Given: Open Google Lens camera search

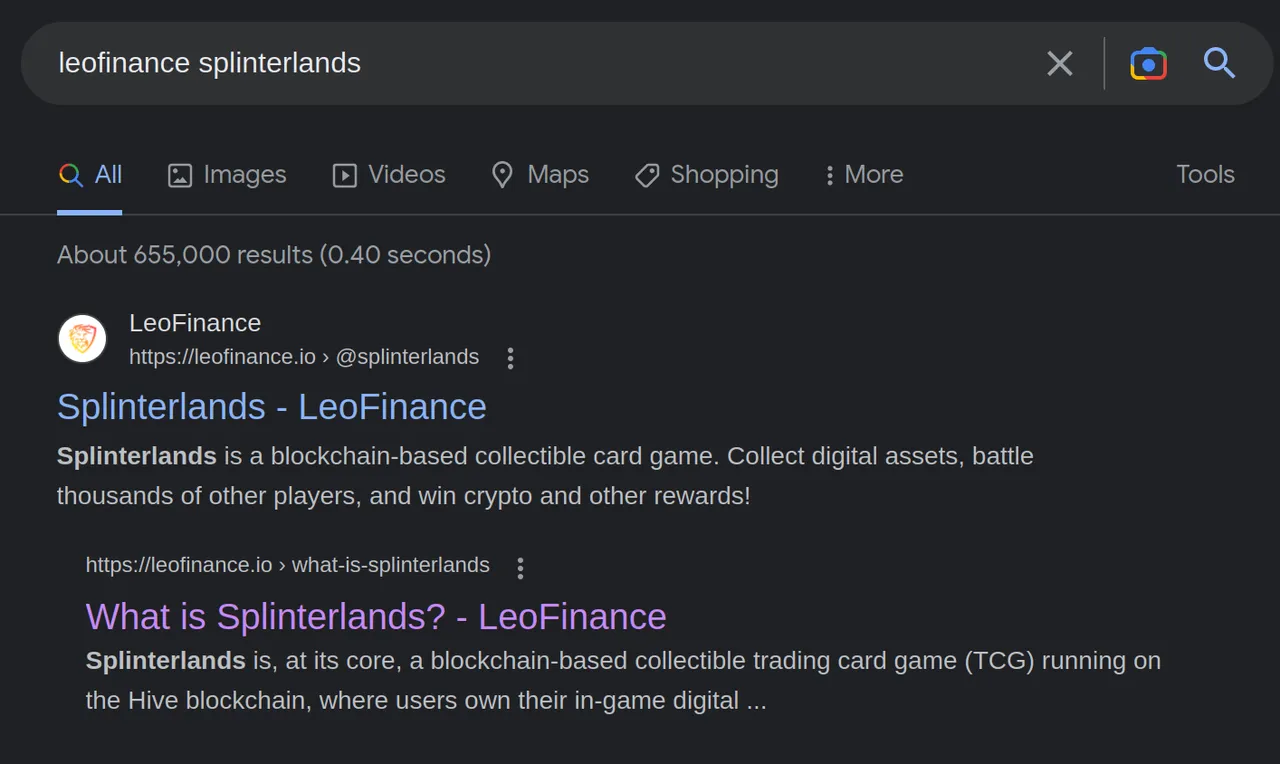Looking at the screenshot, I should (1148, 64).
